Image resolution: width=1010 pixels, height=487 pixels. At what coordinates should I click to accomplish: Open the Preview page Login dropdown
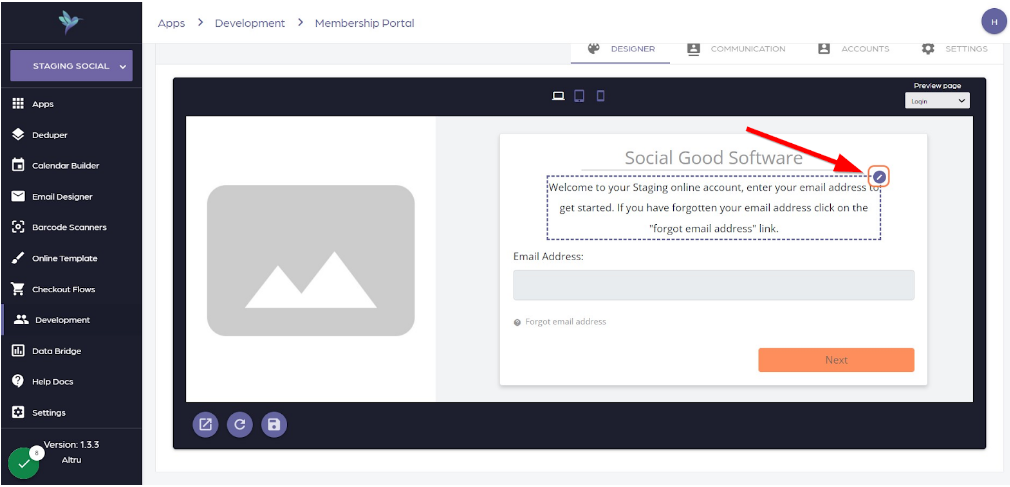937,101
